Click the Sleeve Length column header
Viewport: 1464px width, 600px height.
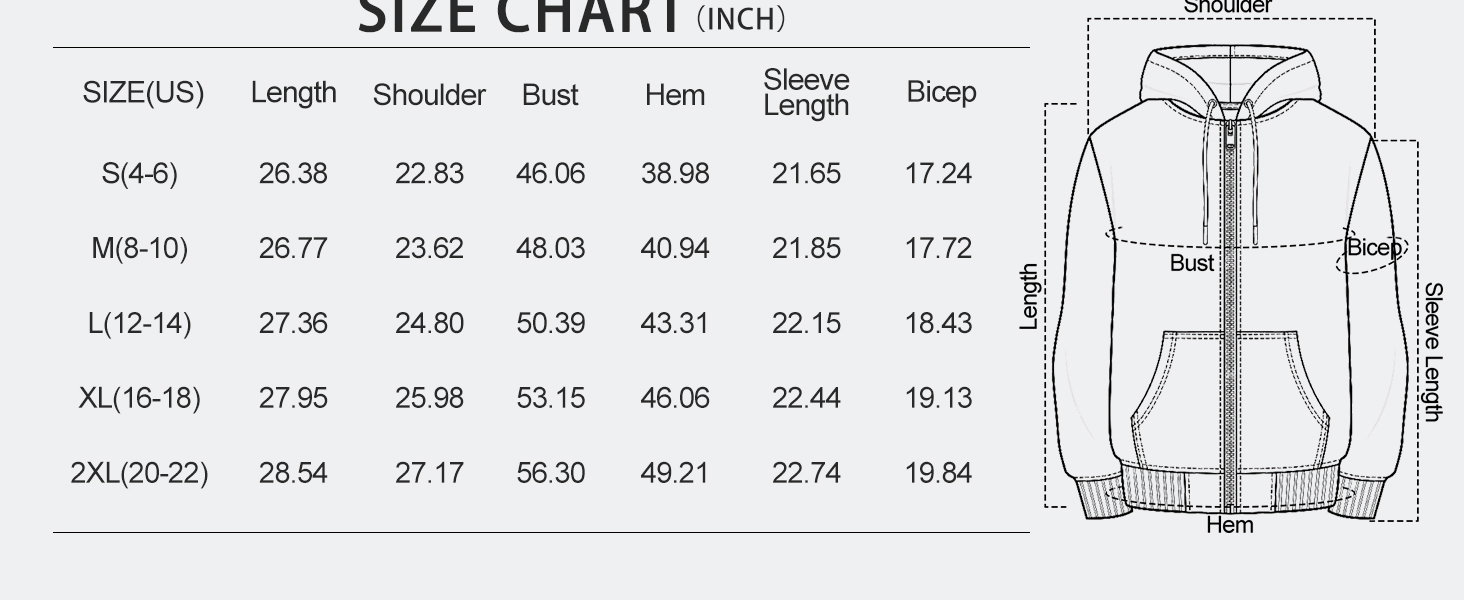[x=806, y=93]
